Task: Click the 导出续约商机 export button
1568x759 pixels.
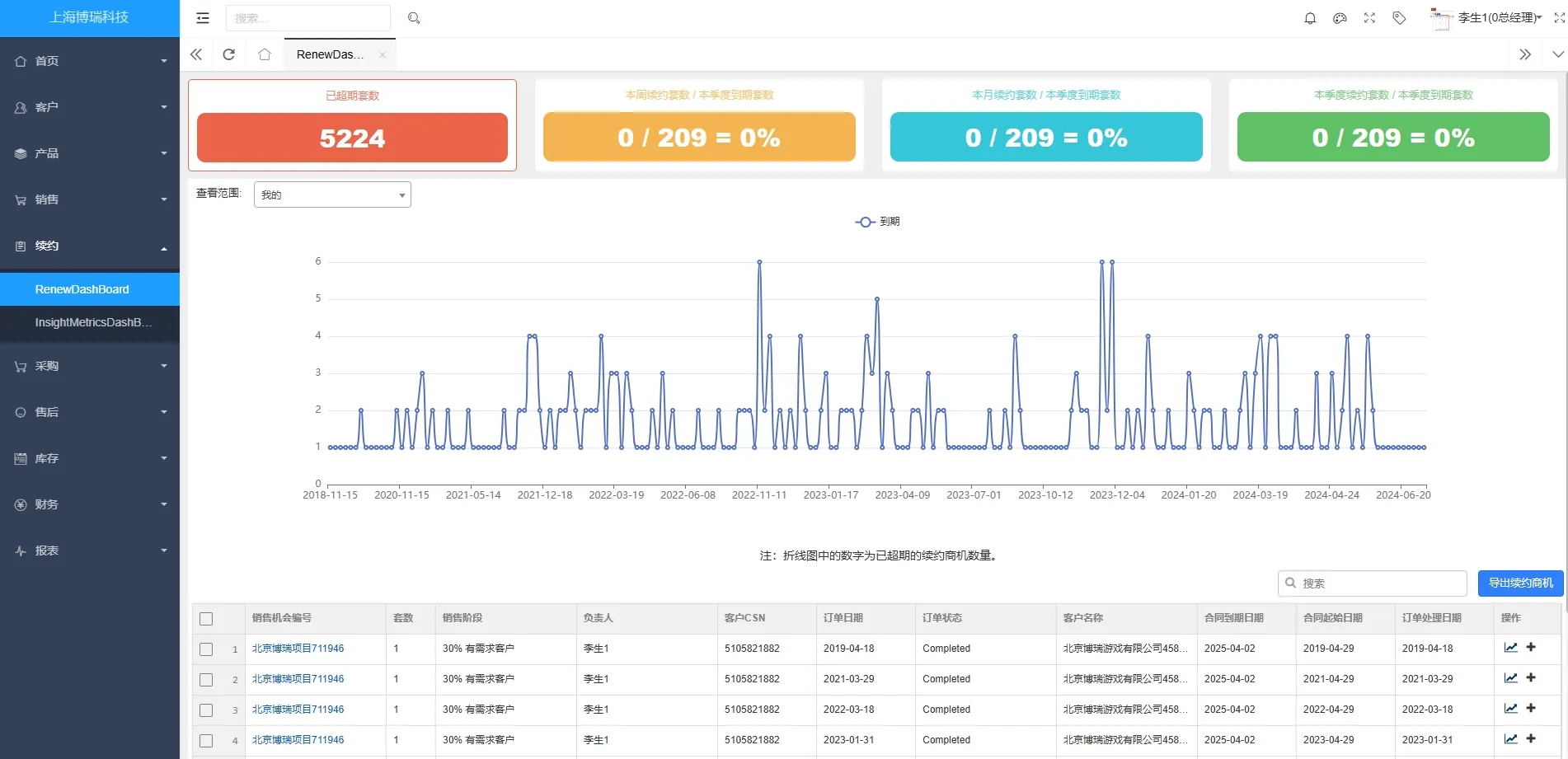Action: coord(1520,583)
